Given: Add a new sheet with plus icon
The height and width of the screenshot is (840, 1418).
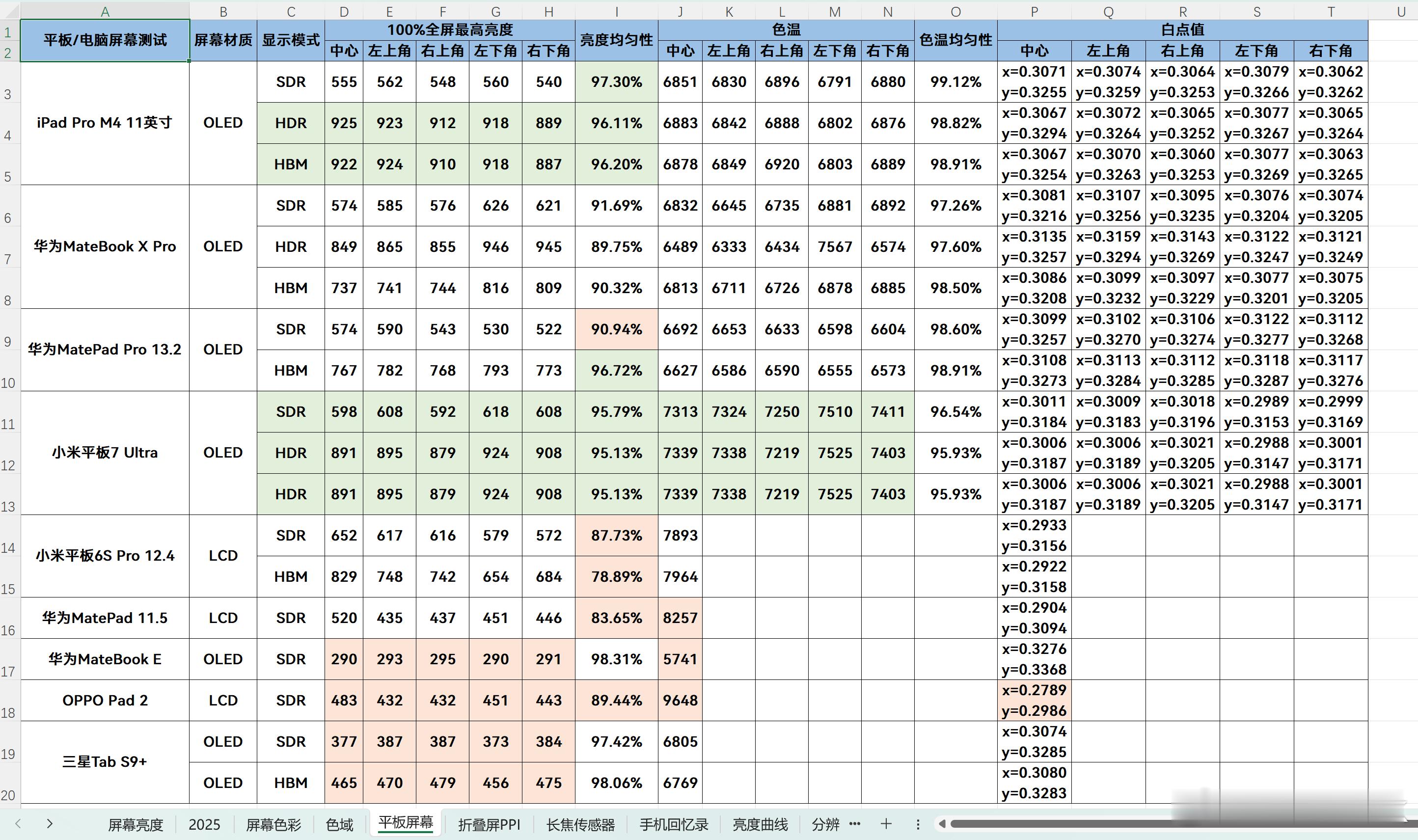Looking at the screenshot, I should point(886,824).
